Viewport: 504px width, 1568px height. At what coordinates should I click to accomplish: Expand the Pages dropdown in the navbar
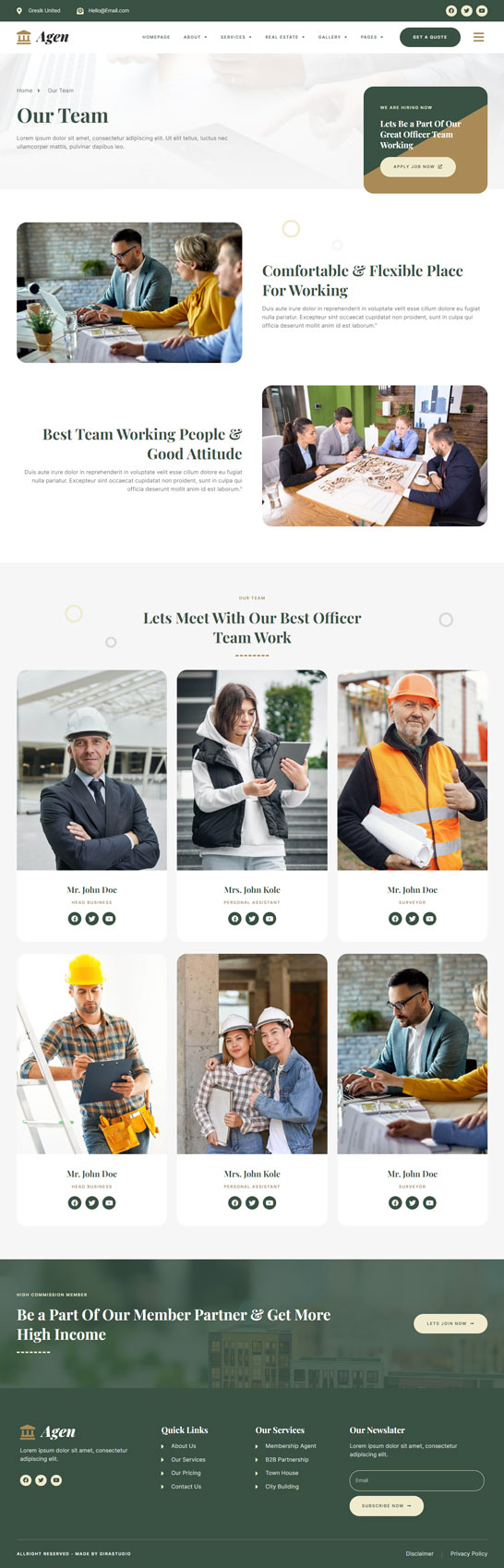(371, 37)
